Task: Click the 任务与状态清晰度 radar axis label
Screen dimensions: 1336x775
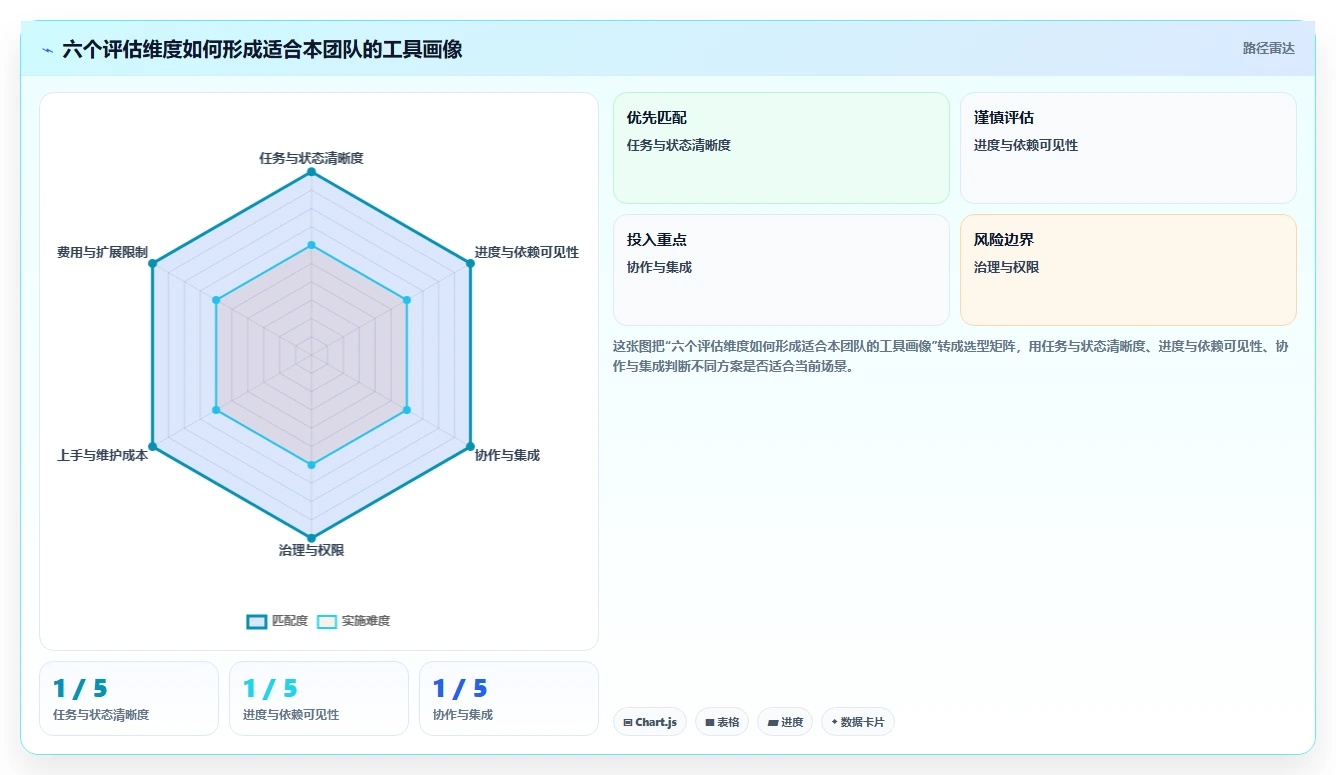Action: (311, 158)
